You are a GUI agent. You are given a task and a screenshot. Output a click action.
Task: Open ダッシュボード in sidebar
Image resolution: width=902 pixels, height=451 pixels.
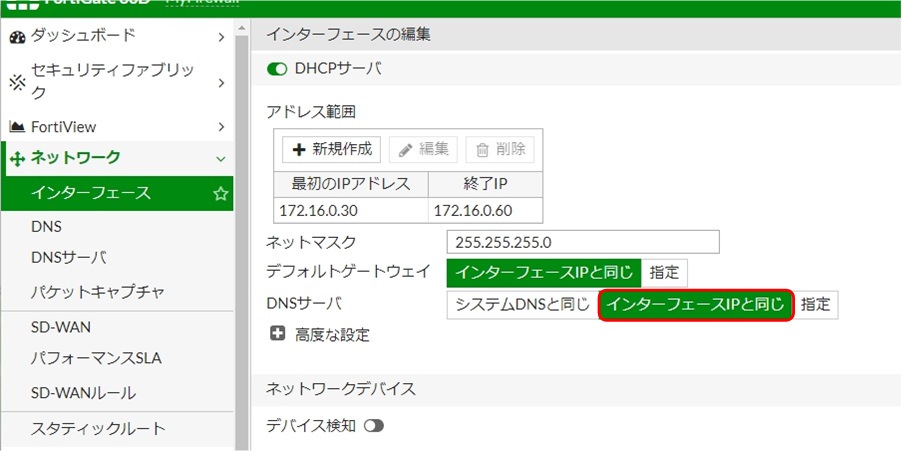[83, 36]
